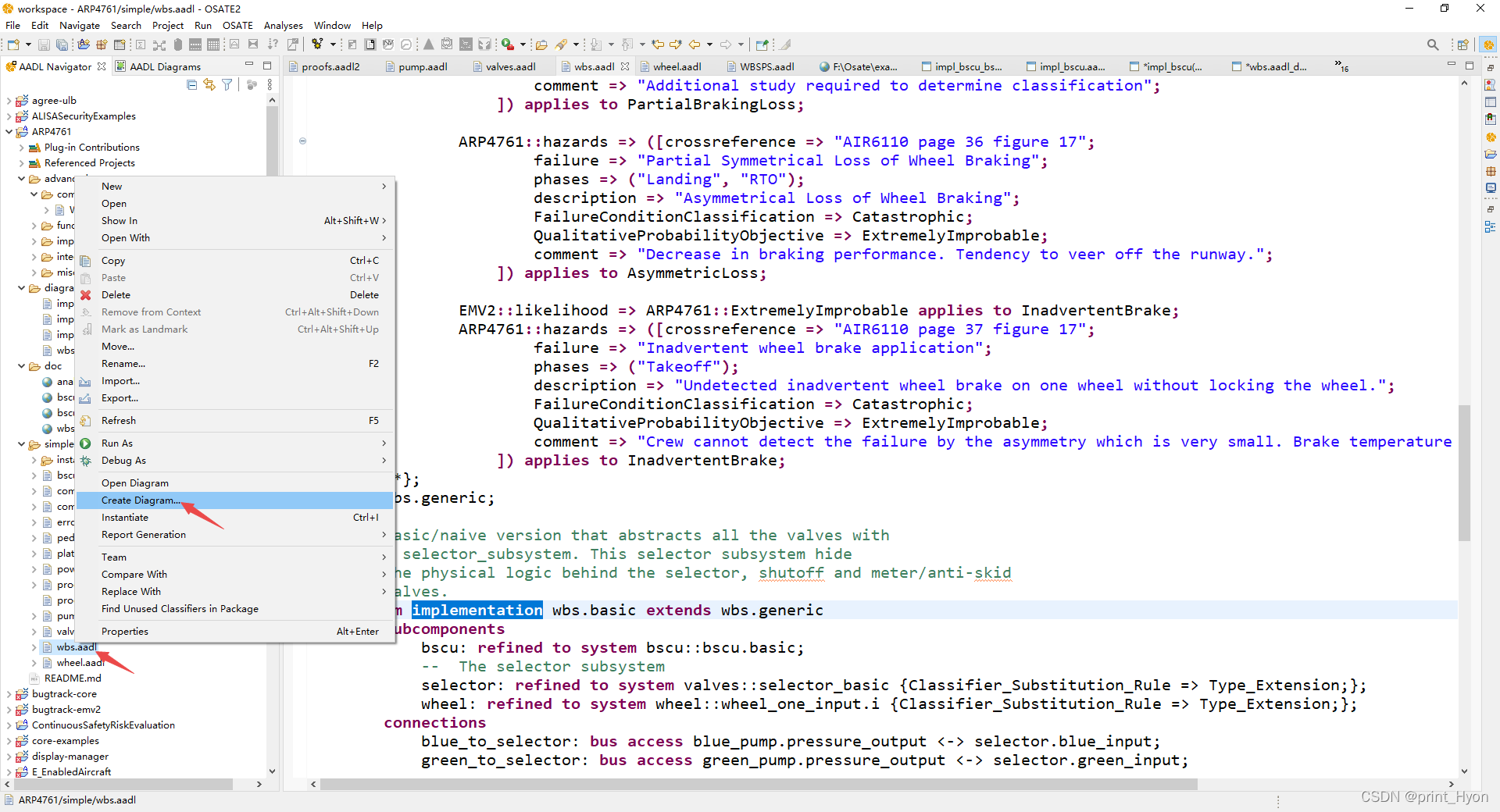Choose Instantiate from context menu

click(x=234, y=518)
